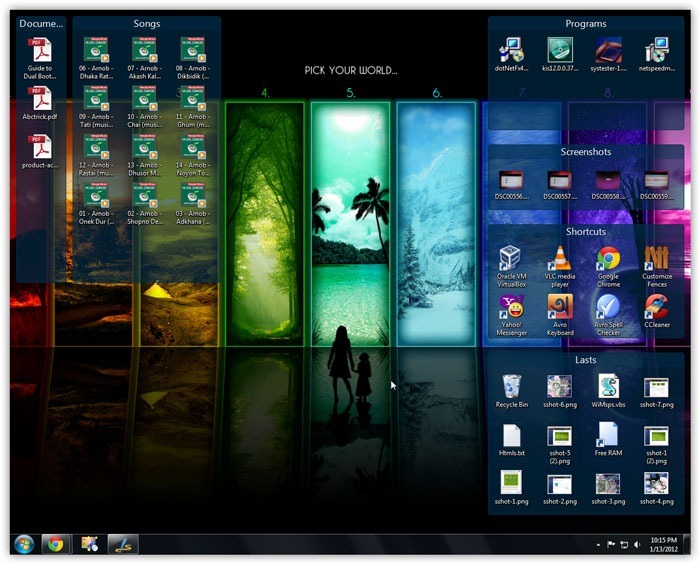Open the Guide to Dual Boot PDF
Viewport: 700px width, 564px height.
click(40, 58)
